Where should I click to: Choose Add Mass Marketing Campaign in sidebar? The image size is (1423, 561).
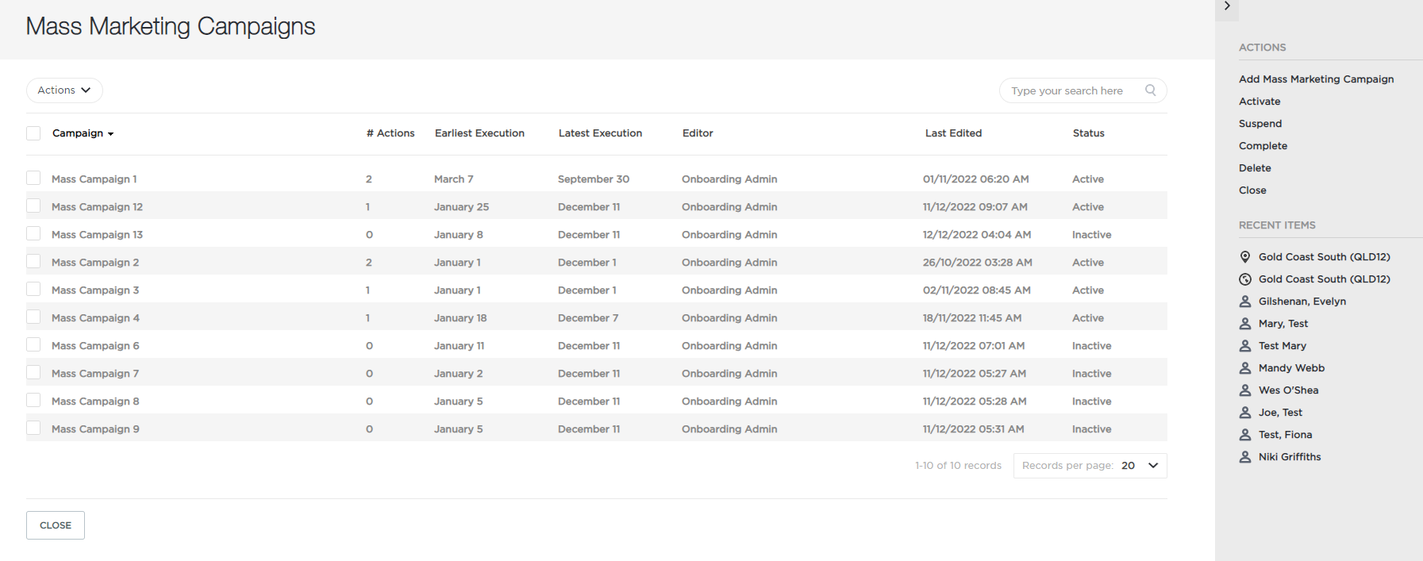point(1316,79)
